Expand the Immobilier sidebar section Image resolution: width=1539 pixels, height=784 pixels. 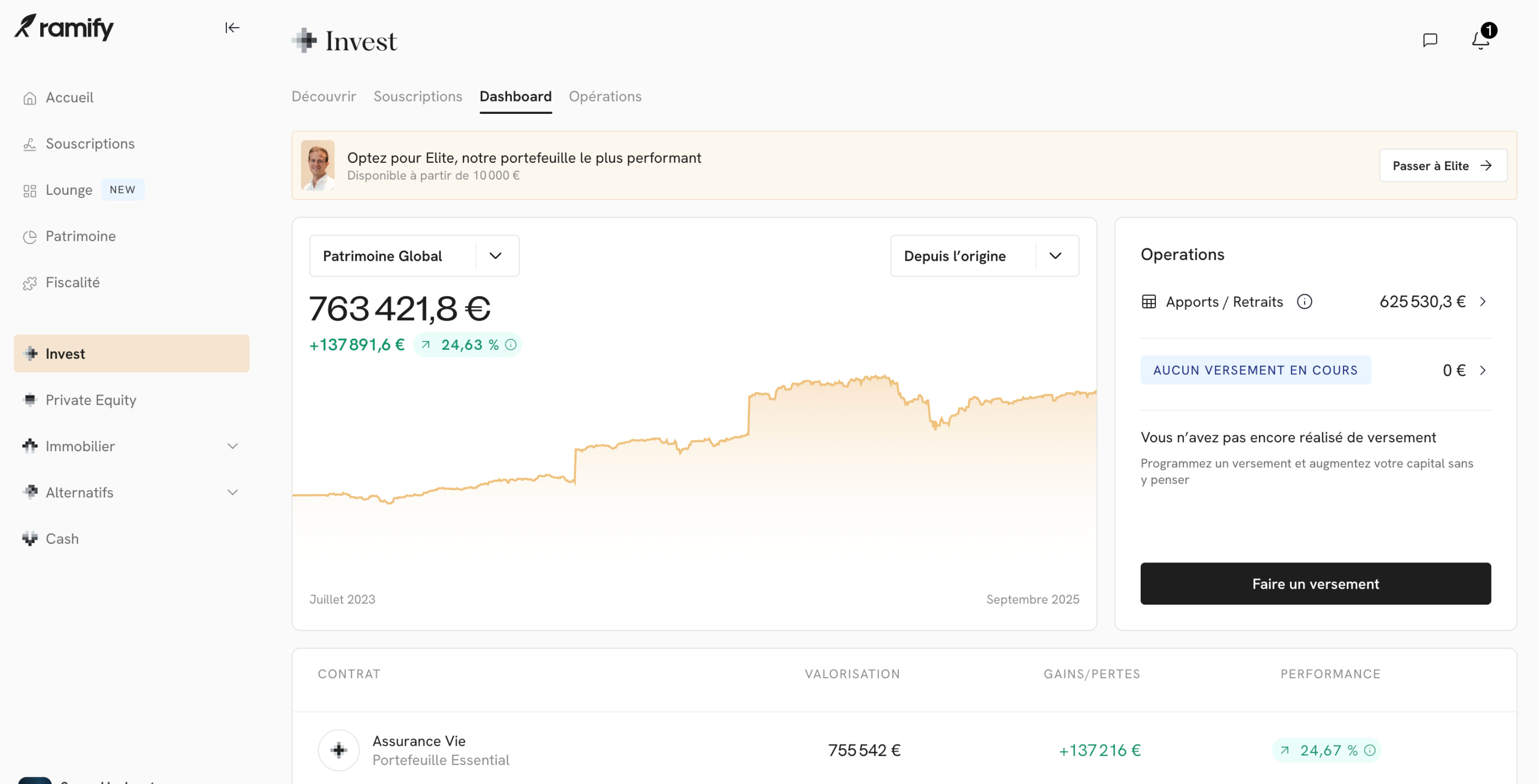pos(232,446)
